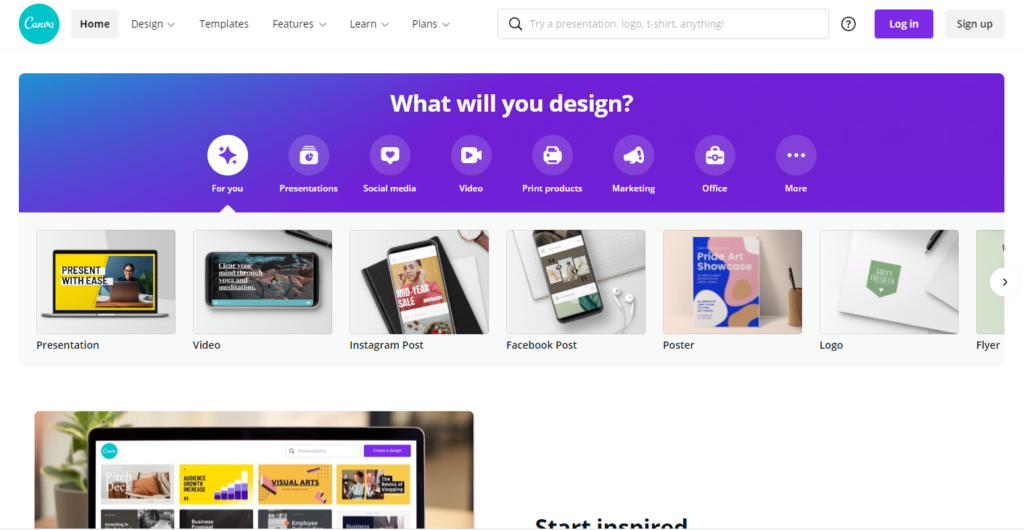Select the For you sparkle icon

coord(227,155)
